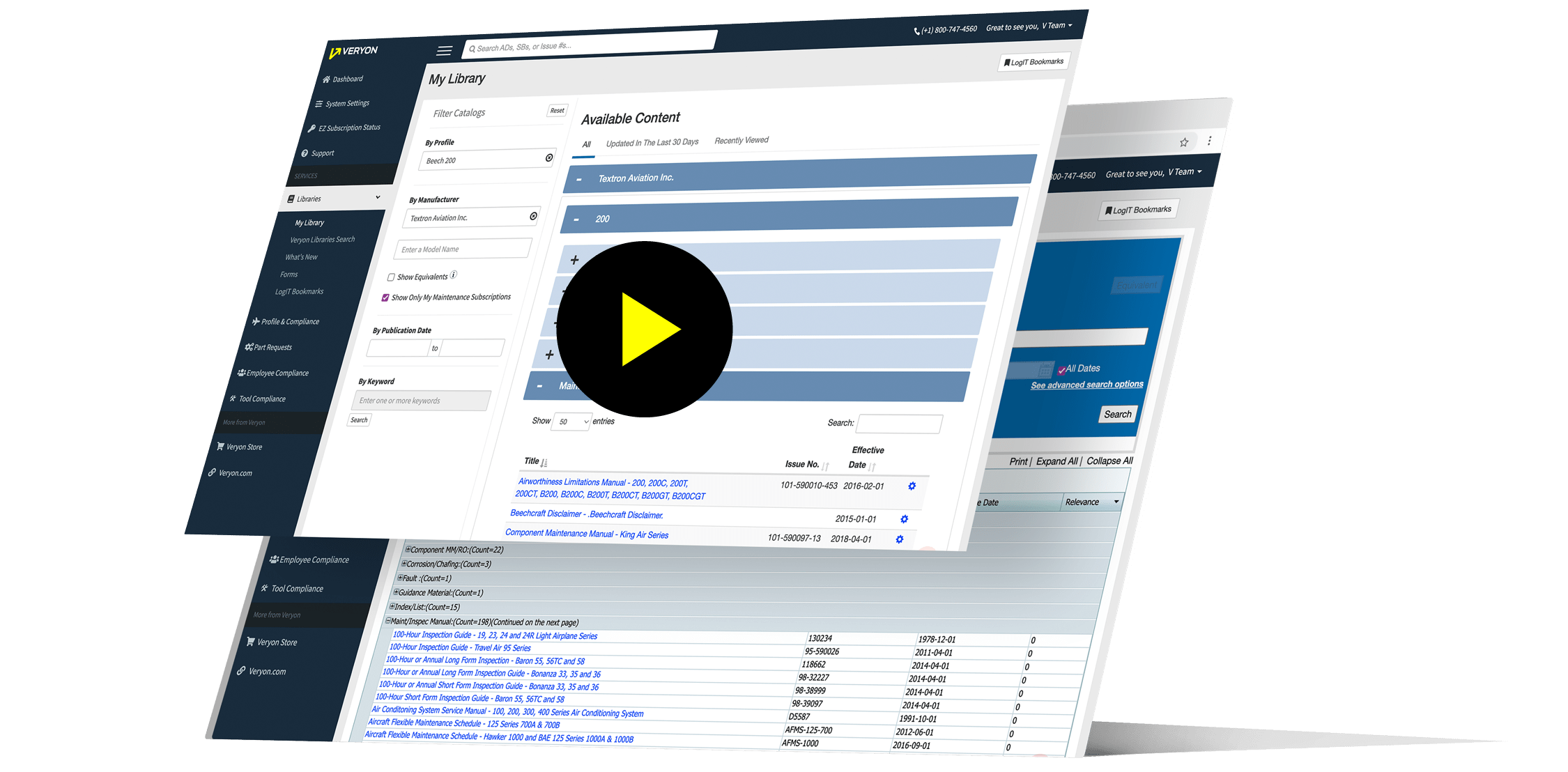1568x772 pixels.
Task: Open Tool Compliance in the front window sidebar
Action: click(258, 399)
